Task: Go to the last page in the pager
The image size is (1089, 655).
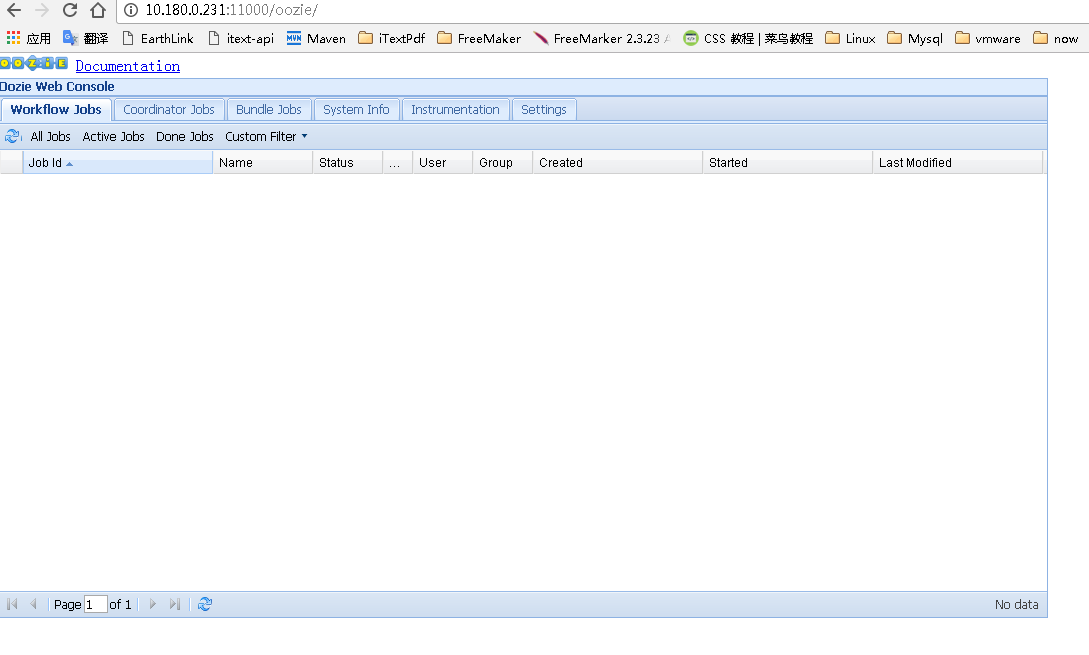Action: coord(174,604)
